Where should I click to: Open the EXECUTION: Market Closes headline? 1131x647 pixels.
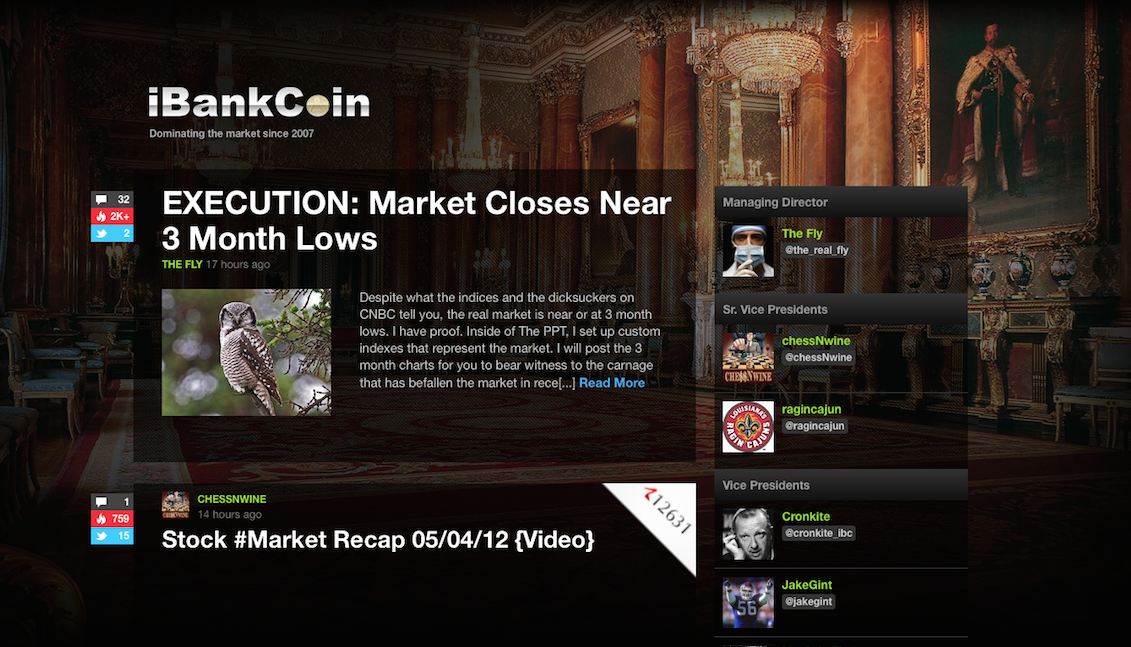(x=416, y=221)
